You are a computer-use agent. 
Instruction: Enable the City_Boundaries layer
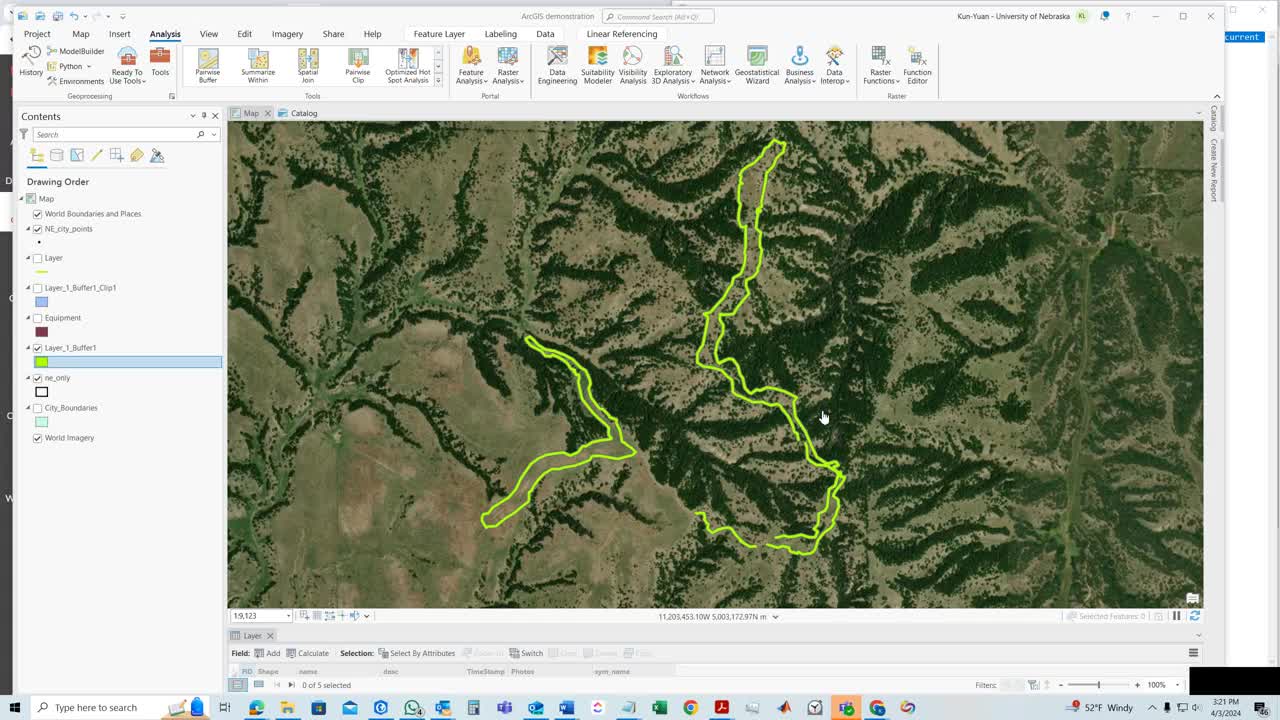(38, 408)
